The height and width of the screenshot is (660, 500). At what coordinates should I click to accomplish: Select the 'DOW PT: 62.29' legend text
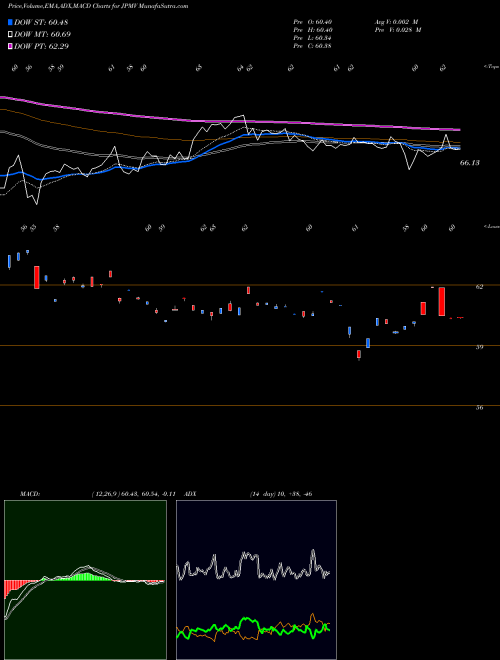pyautogui.click(x=42, y=46)
